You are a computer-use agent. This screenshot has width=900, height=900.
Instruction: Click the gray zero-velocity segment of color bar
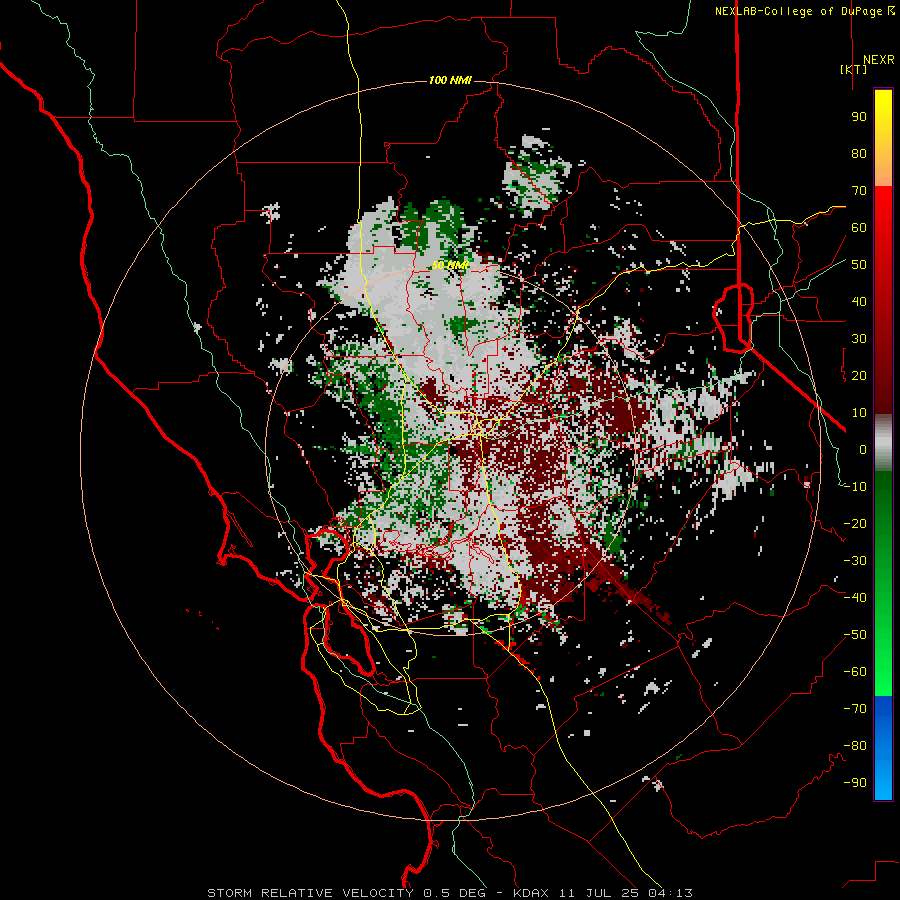883,443
